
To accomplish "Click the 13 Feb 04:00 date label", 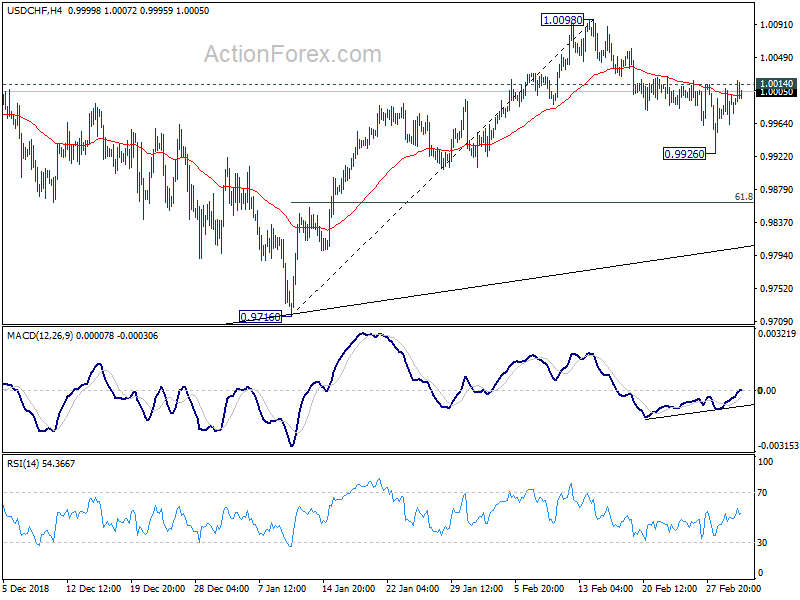I will [x=606, y=589].
